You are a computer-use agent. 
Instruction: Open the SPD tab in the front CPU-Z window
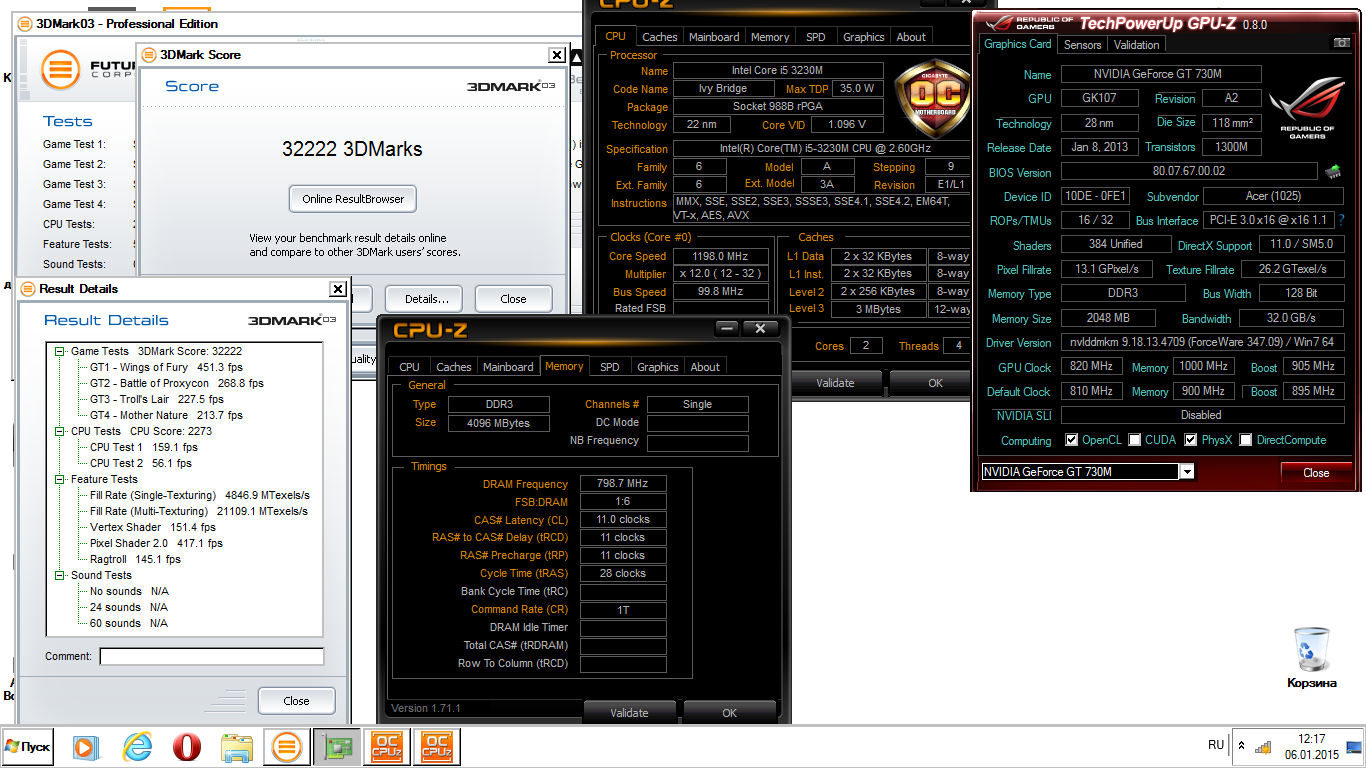(610, 367)
